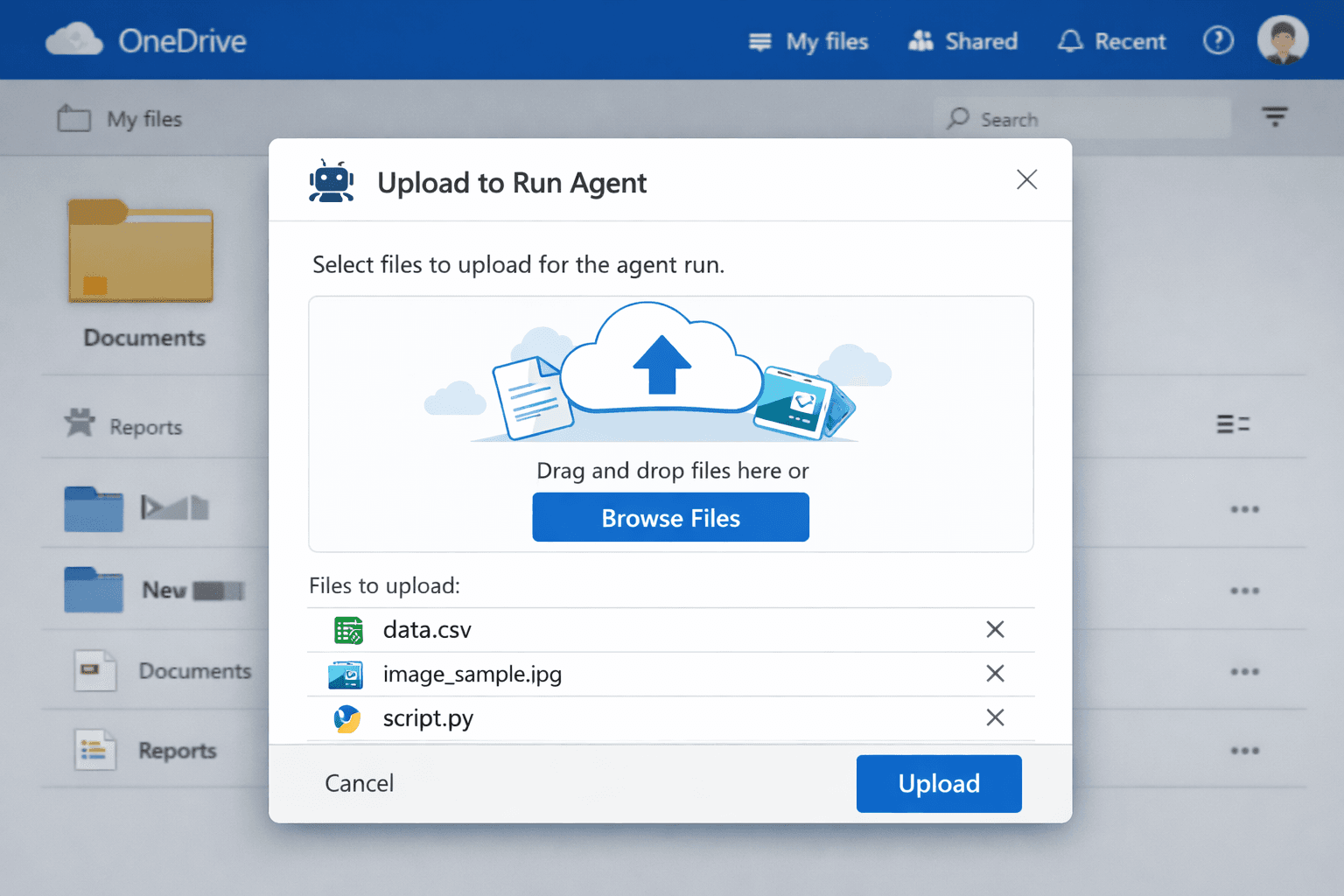Click the robot agent icon in dialog header
The height and width of the screenshot is (896, 1344).
(x=332, y=180)
